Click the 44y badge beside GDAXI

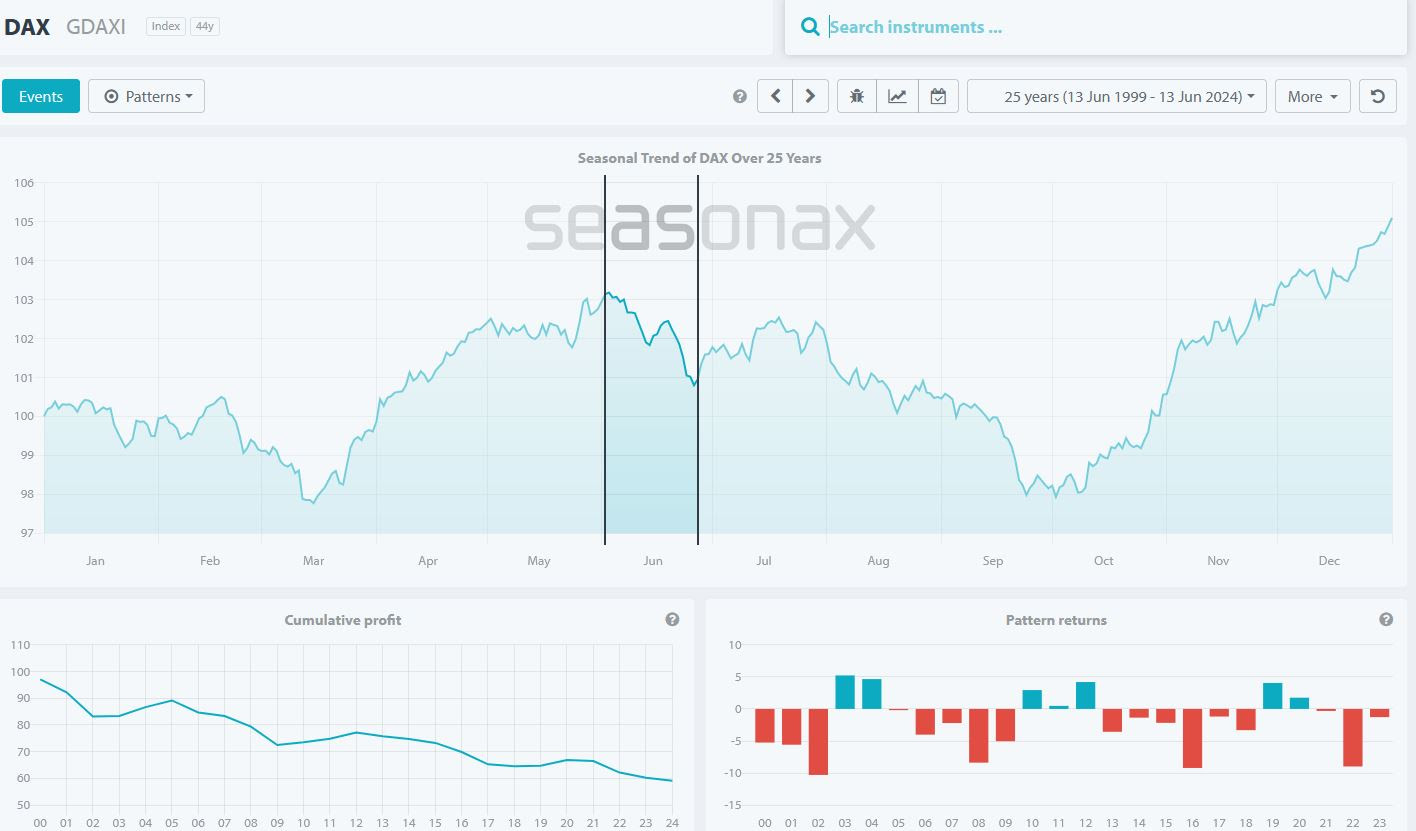204,26
